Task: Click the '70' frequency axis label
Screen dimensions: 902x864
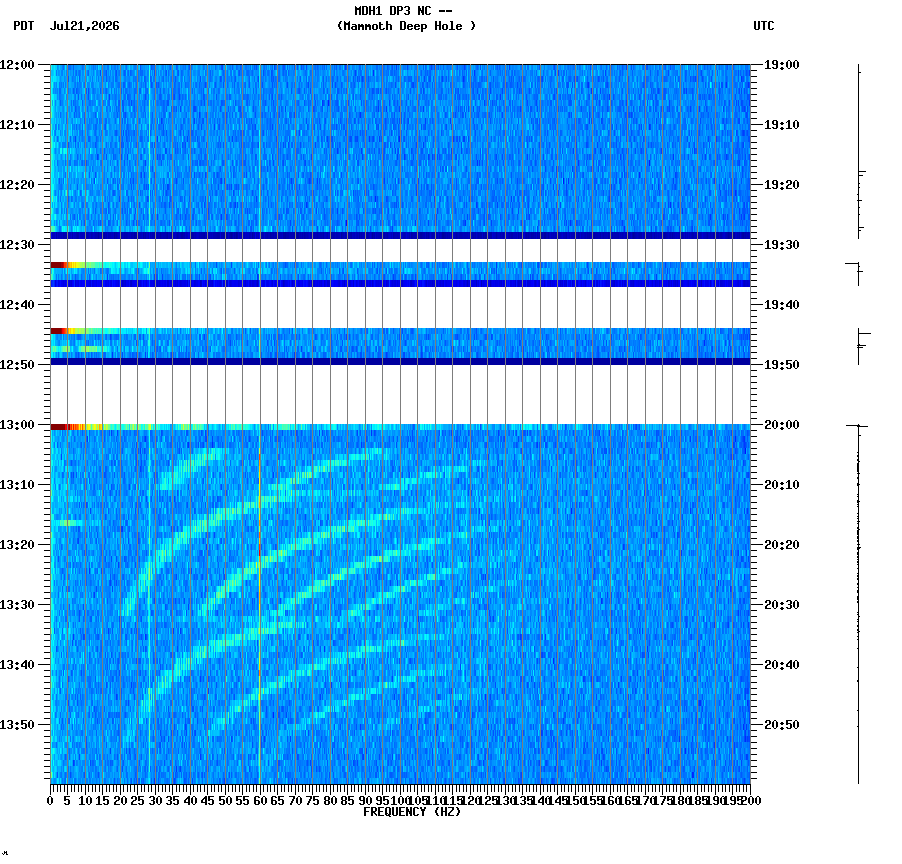Action: [295, 801]
